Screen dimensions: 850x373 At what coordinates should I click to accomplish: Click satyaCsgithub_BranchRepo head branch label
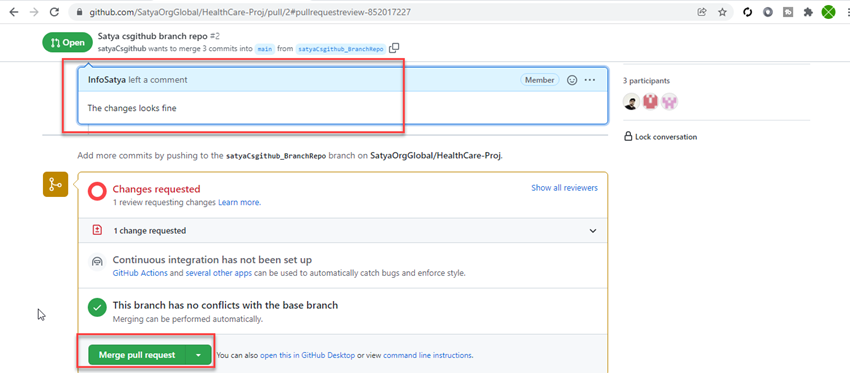click(x=340, y=49)
